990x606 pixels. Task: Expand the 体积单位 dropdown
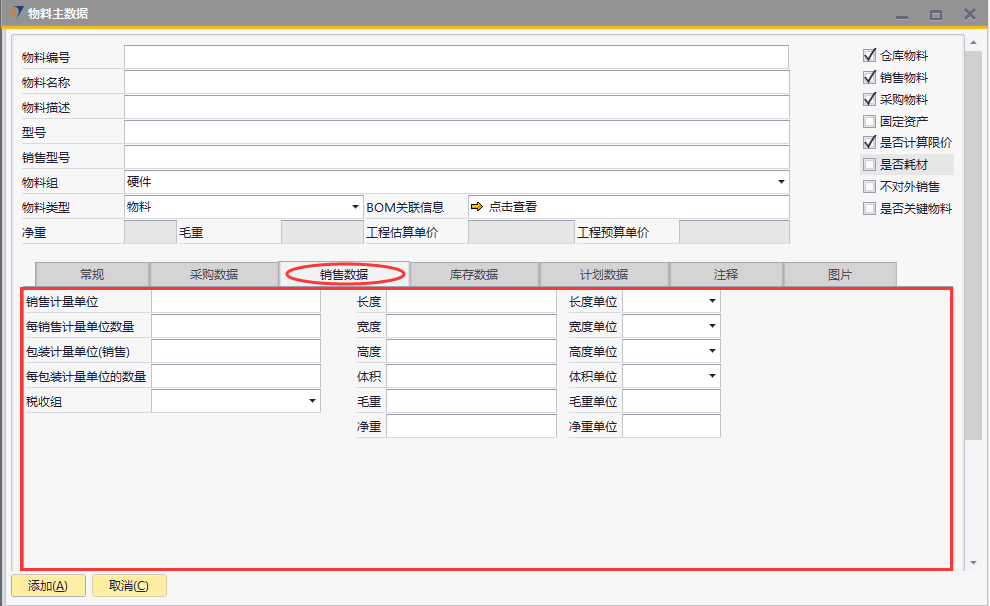pyautogui.click(x=712, y=376)
